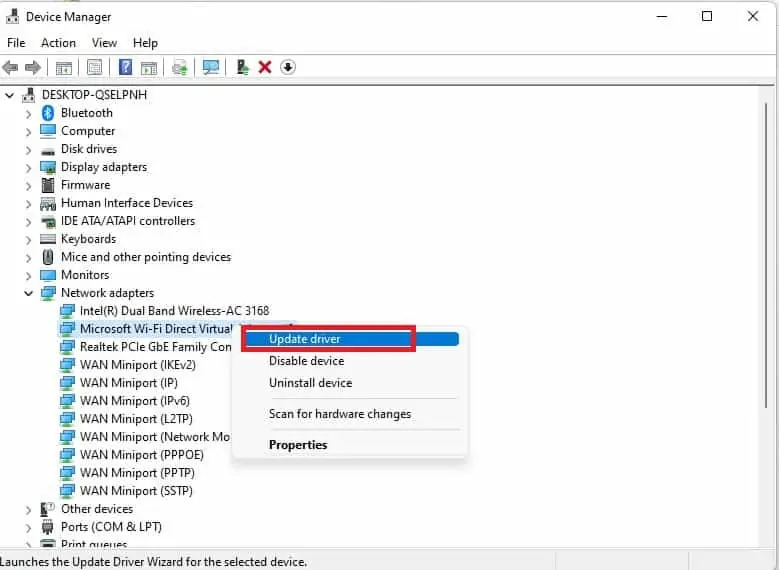Choose Scan for hardware changes menu entry

(351, 414)
